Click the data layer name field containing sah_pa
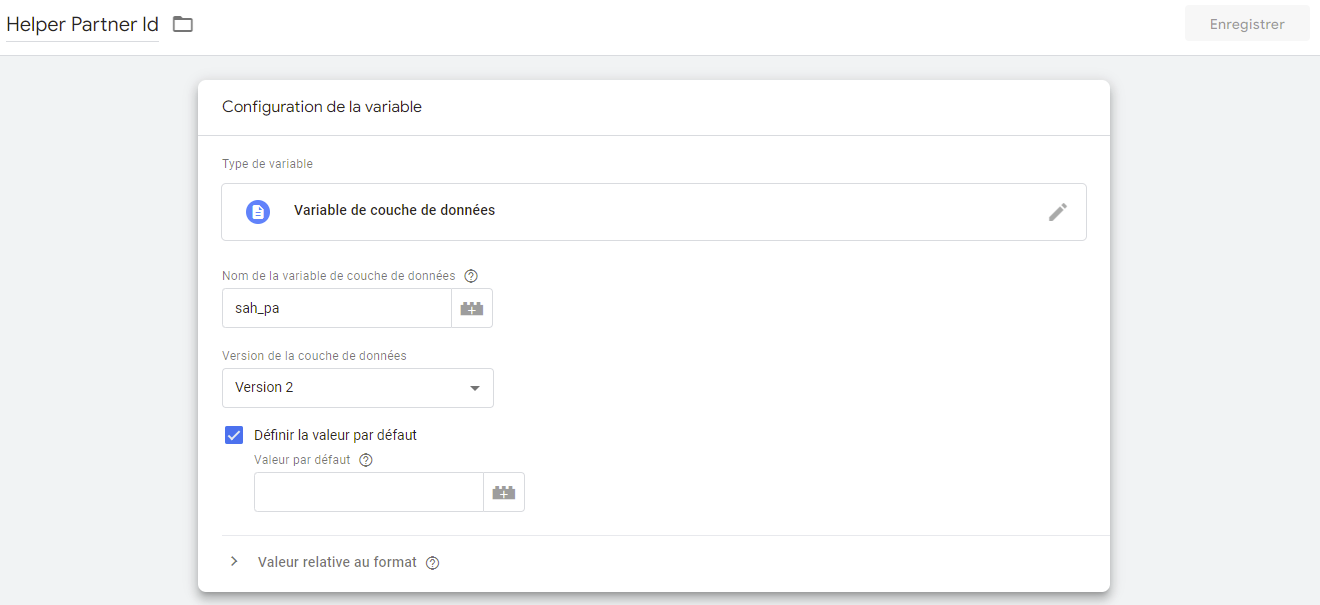1320x605 pixels. [x=336, y=309]
